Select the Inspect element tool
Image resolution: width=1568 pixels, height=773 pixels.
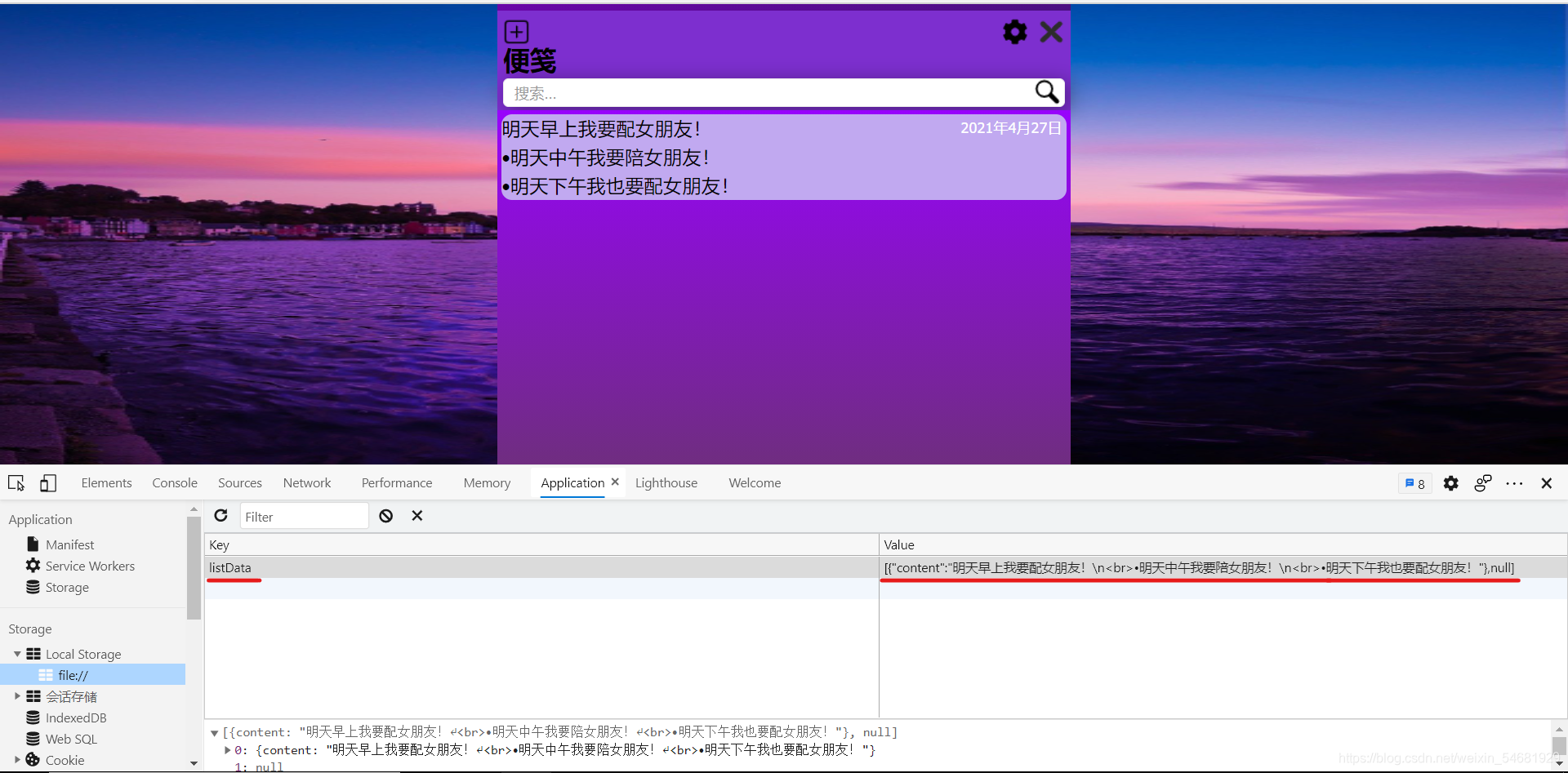pyautogui.click(x=16, y=483)
